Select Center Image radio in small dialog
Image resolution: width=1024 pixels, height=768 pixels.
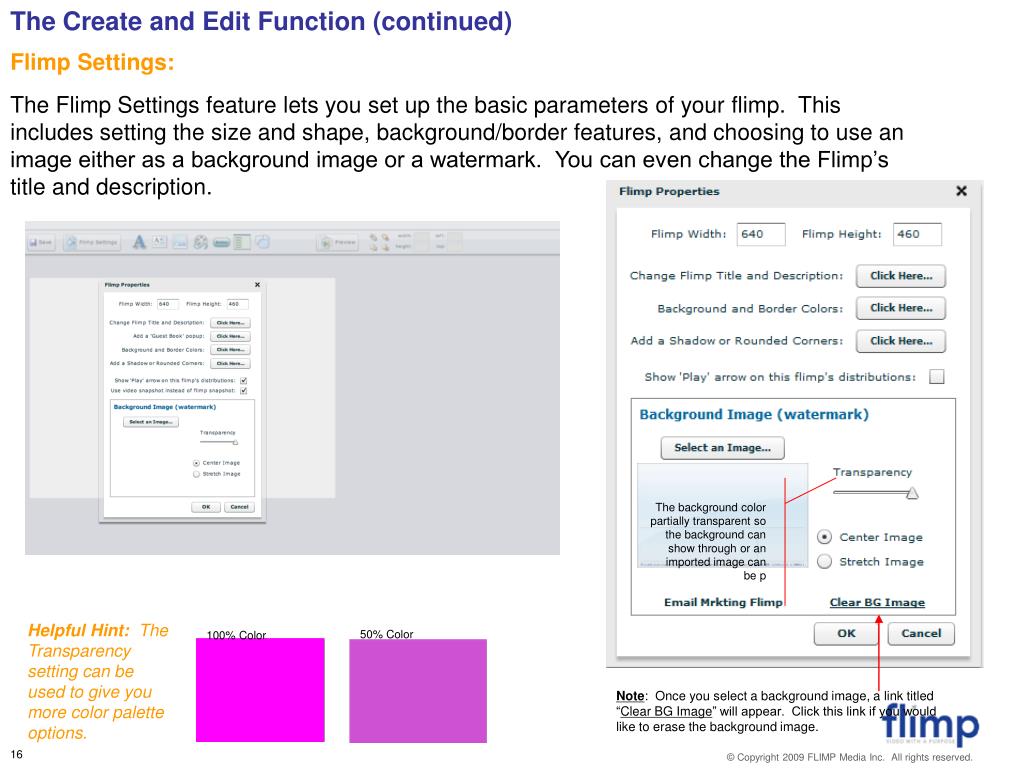(x=196, y=463)
